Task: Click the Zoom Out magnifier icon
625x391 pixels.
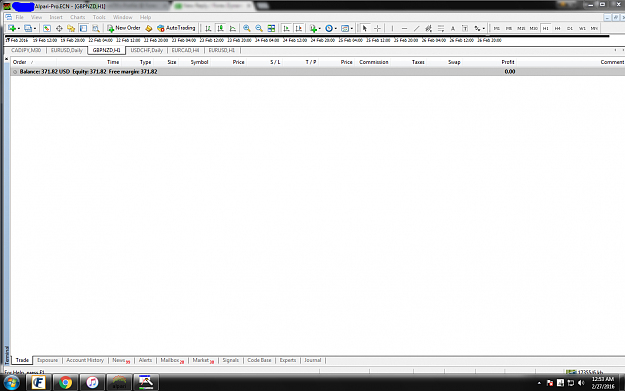Action: tap(259, 28)
